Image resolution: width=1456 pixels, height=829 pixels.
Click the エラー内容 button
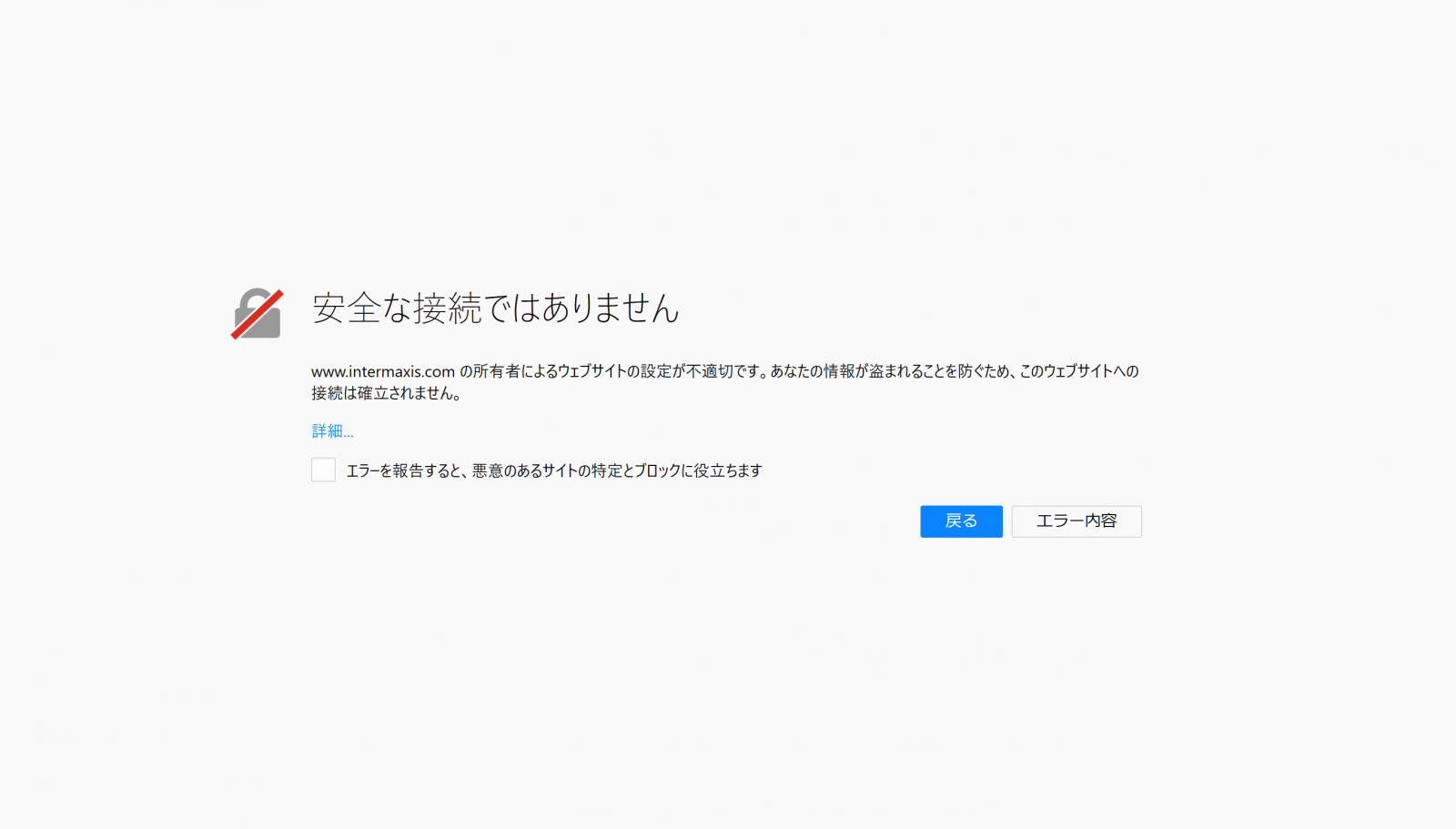pos(1076,521)
